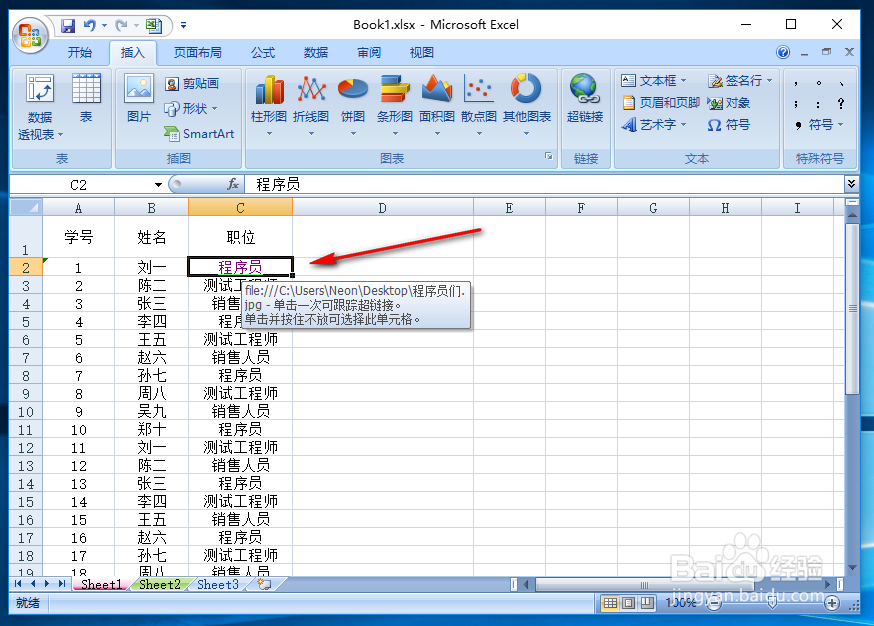Open the 形状 shapes dropdown
The width and height of the screenshot is (874, 626).
pos(196,109)
